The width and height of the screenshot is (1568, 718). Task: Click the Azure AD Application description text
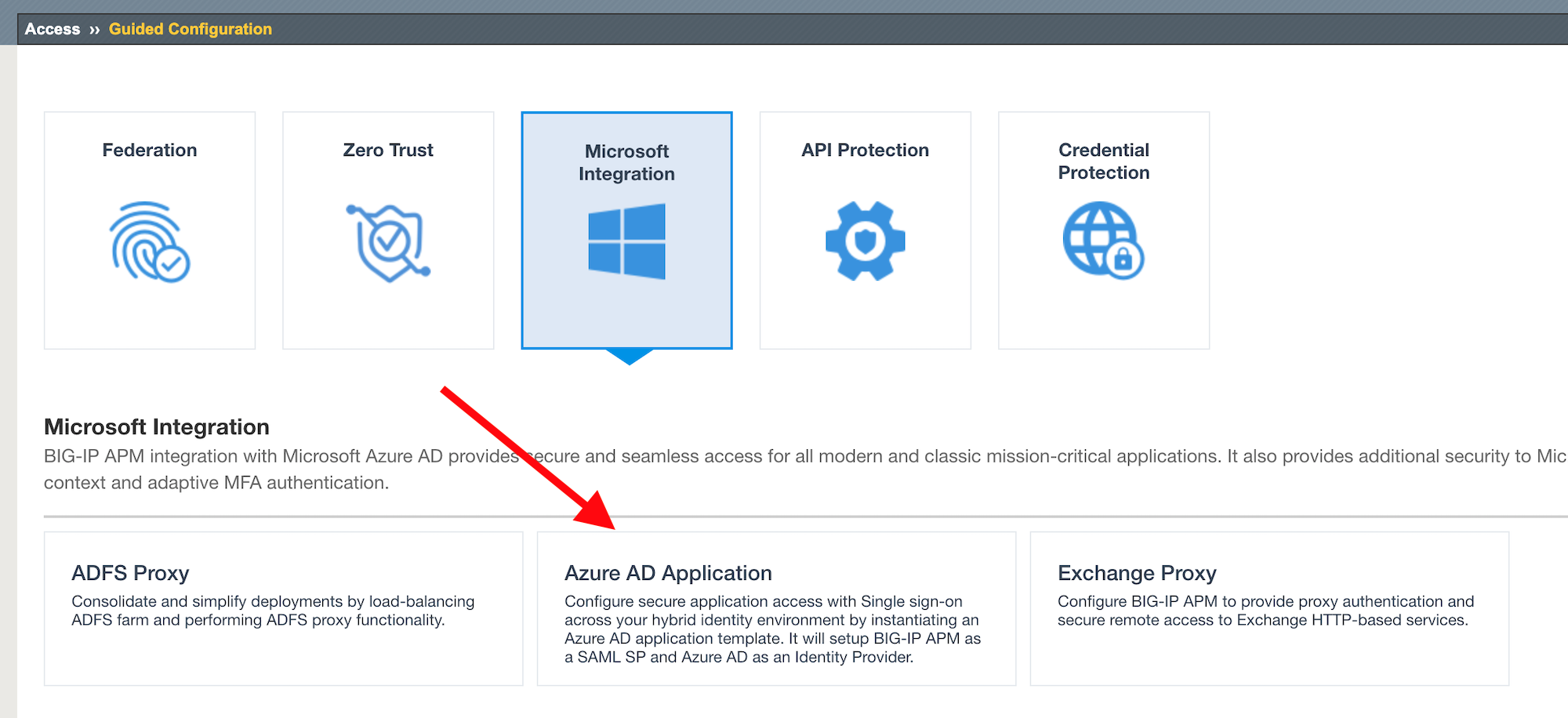(x=773, y=629)
